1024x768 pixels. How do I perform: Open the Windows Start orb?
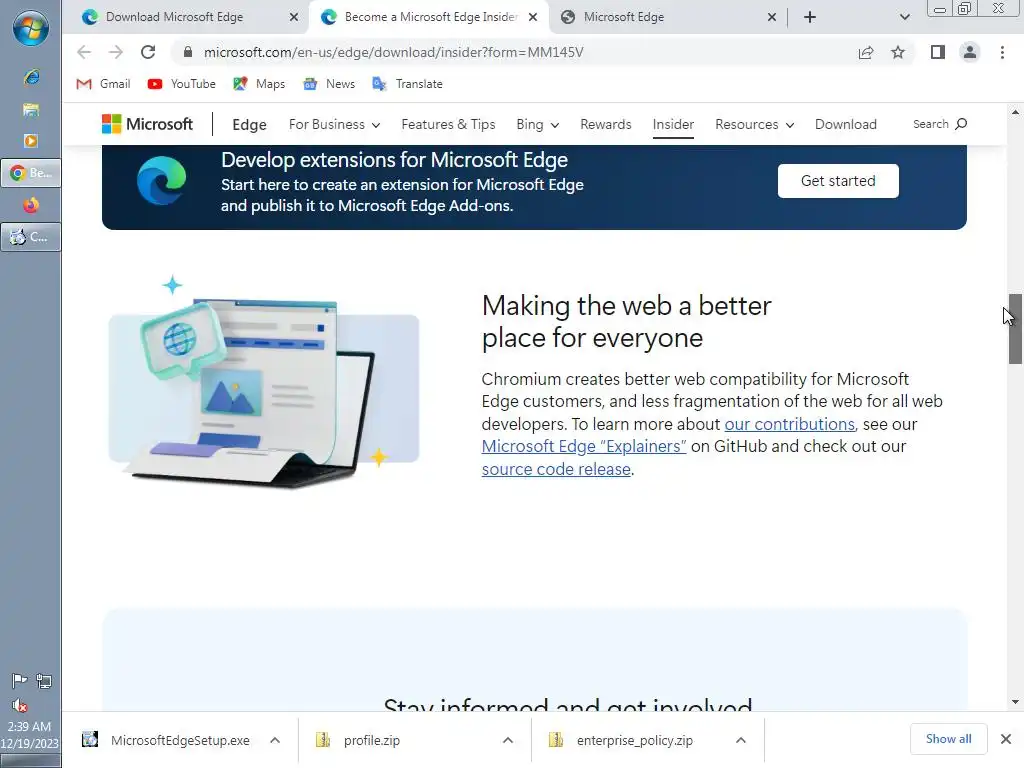pos(30,29)
